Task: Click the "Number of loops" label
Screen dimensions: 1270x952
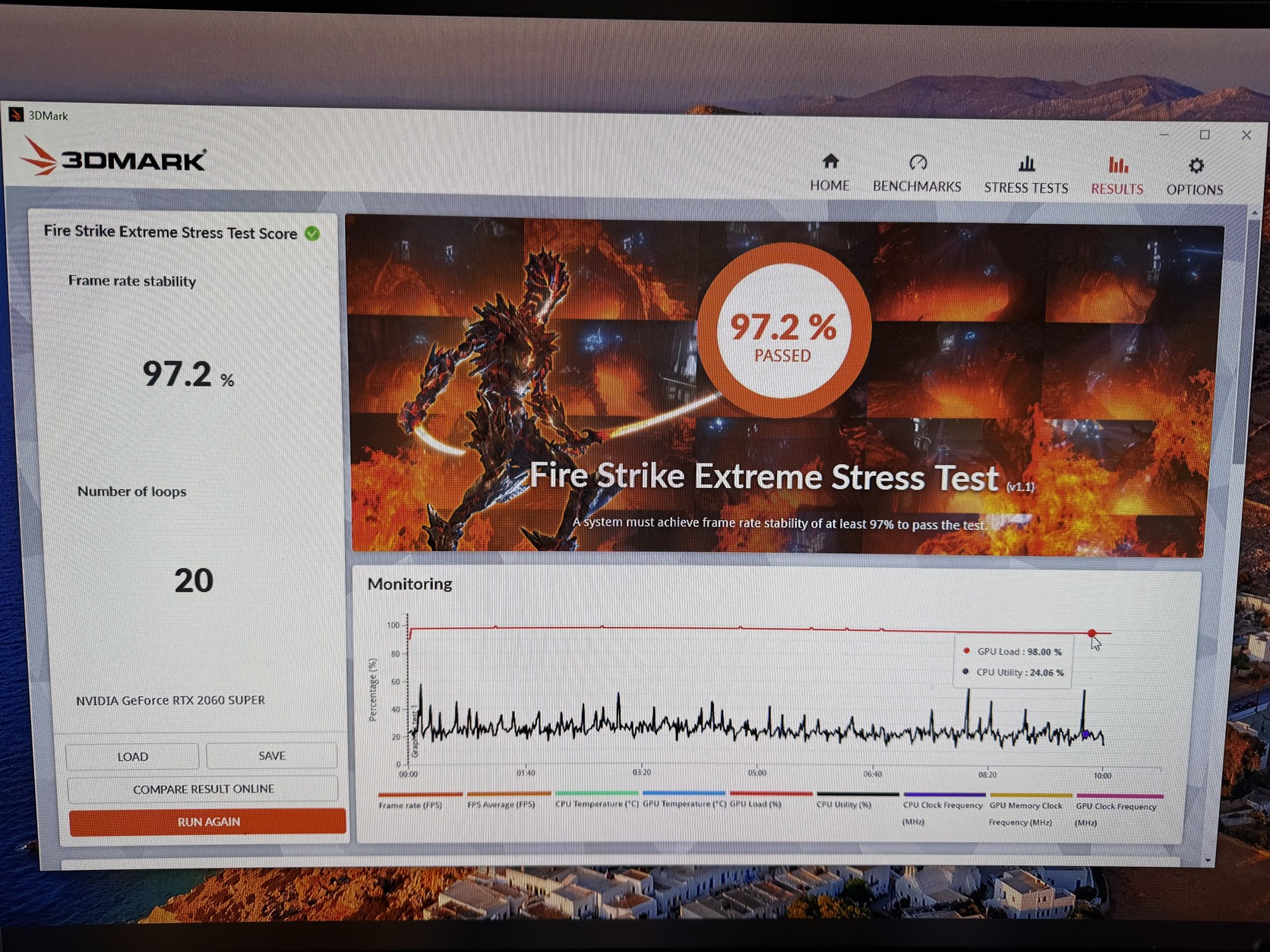Action: [x=131, y=492]
